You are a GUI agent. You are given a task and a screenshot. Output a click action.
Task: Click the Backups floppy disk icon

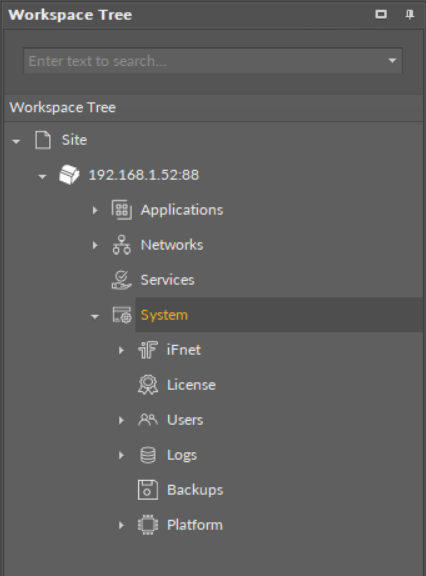pos(148,490)
